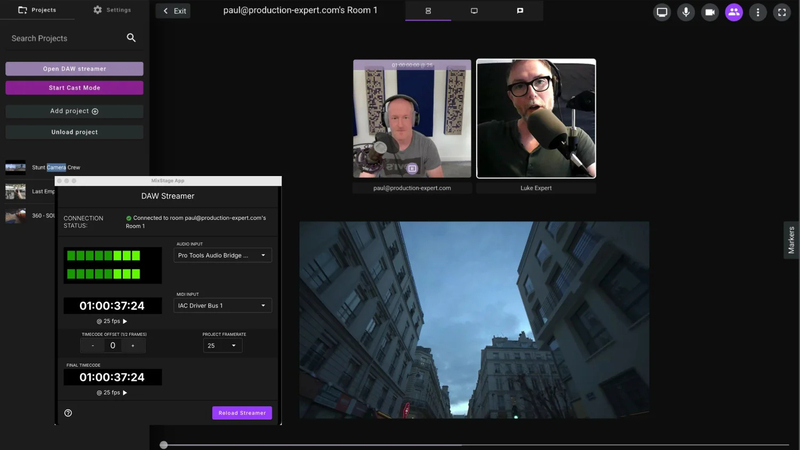Click the Luke Expert name label
This screenshot has height=450, width=800.
(536, 188)
